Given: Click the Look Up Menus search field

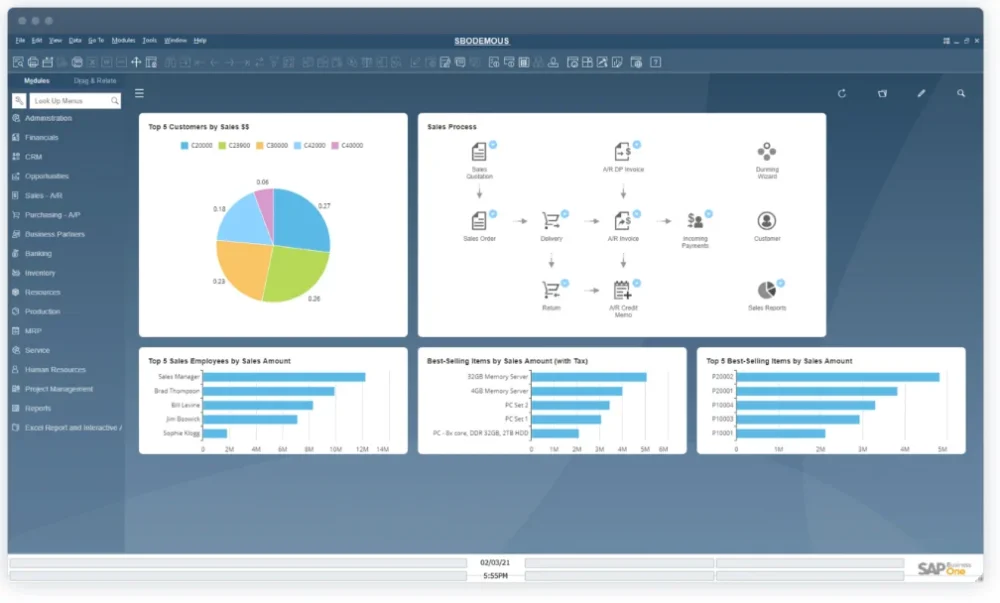Looking at the screenshot, I should pos(70,101).
